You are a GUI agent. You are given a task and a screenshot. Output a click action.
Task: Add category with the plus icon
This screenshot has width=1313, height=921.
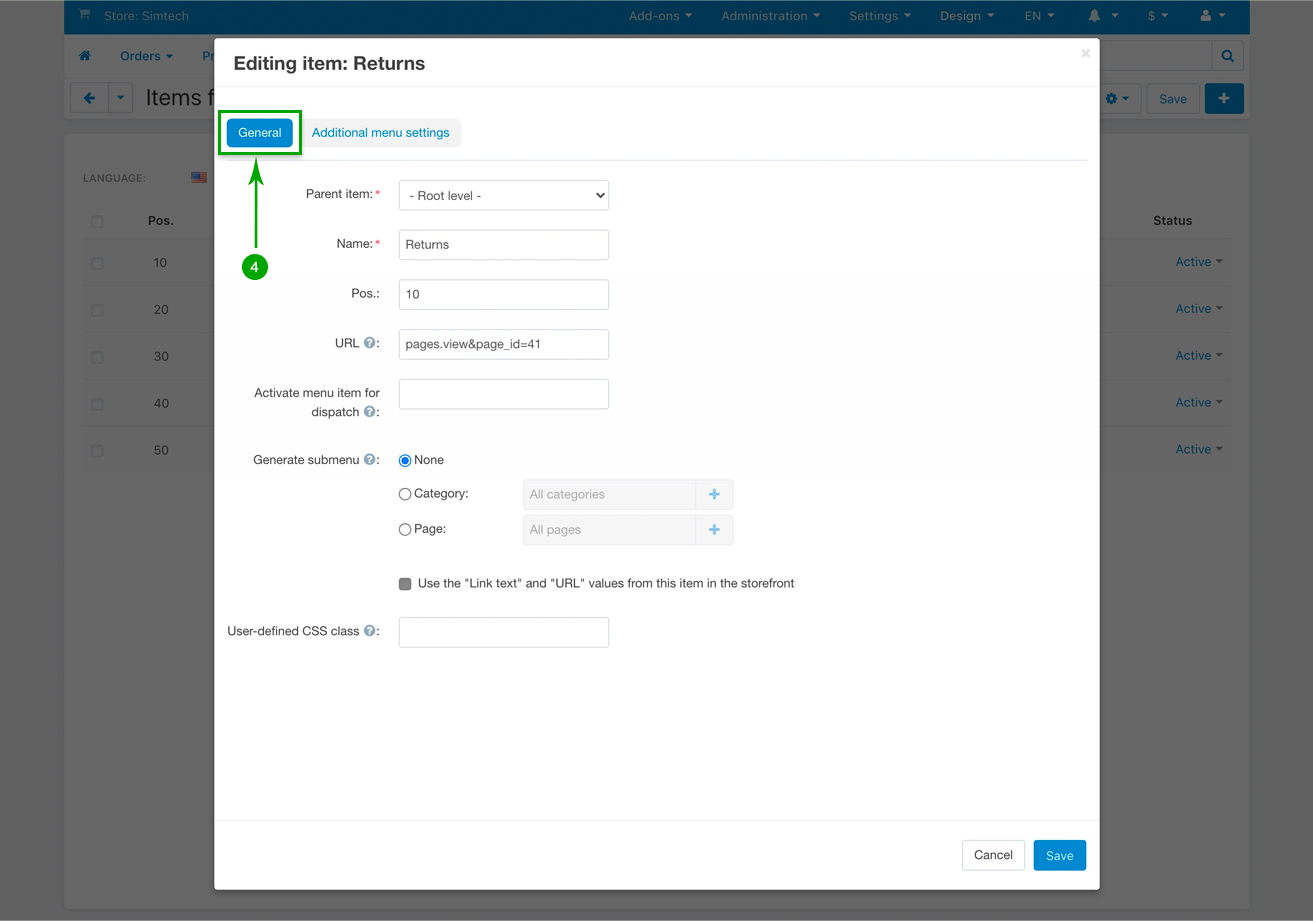click(x=714, y=494)
